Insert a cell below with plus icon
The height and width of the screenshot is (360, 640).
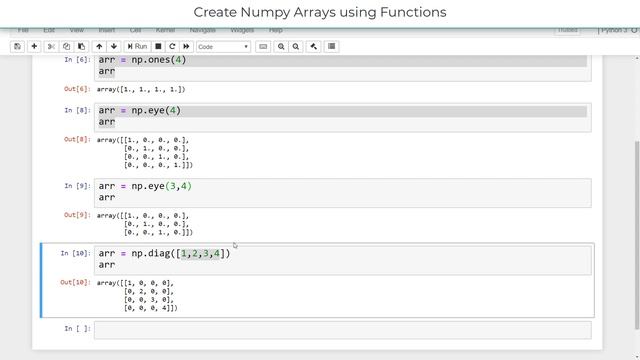[x=34, y=47]
